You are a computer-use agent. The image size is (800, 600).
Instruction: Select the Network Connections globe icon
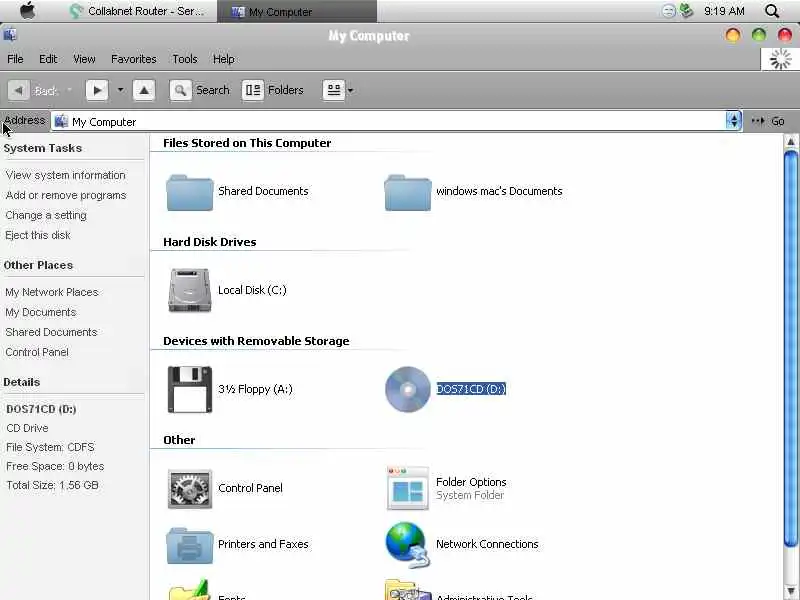pyautogui.click(x=408, y=544)
